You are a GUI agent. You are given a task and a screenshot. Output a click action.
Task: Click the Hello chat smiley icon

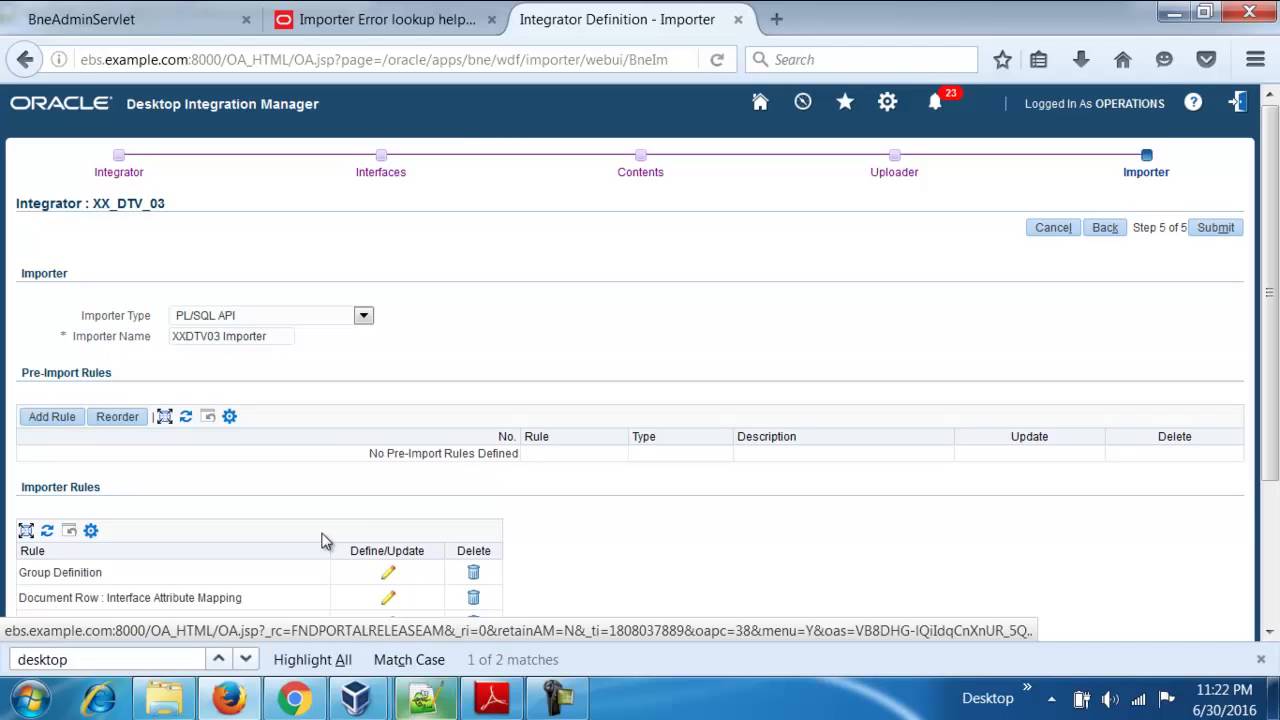click(x=1164, y=59)
